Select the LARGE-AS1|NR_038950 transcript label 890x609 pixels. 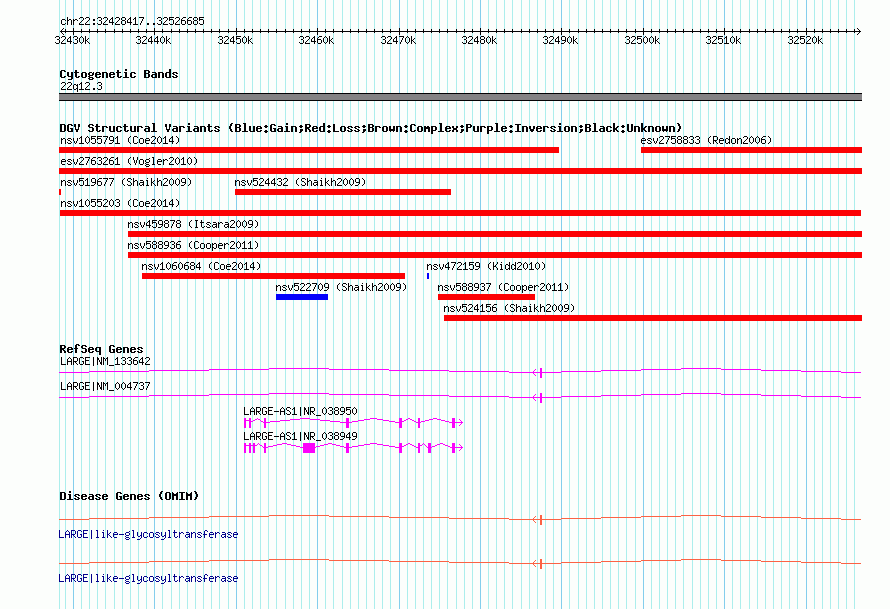(x=300, y=411)
